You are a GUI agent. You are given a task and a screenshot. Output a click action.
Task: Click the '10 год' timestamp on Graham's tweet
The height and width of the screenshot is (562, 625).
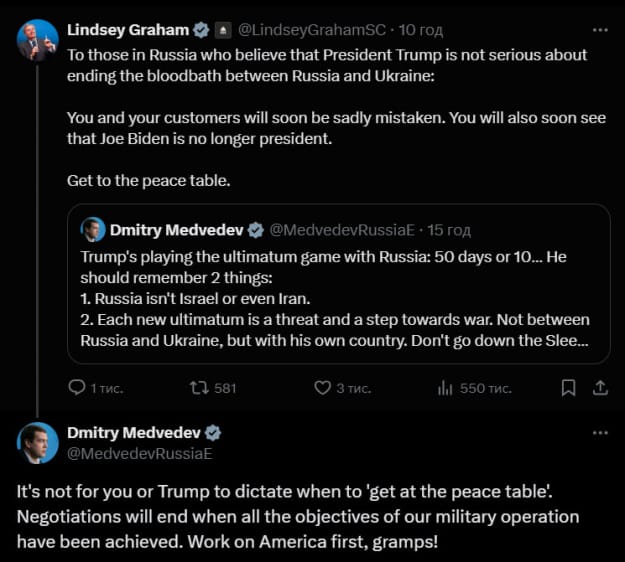(425, 29)
